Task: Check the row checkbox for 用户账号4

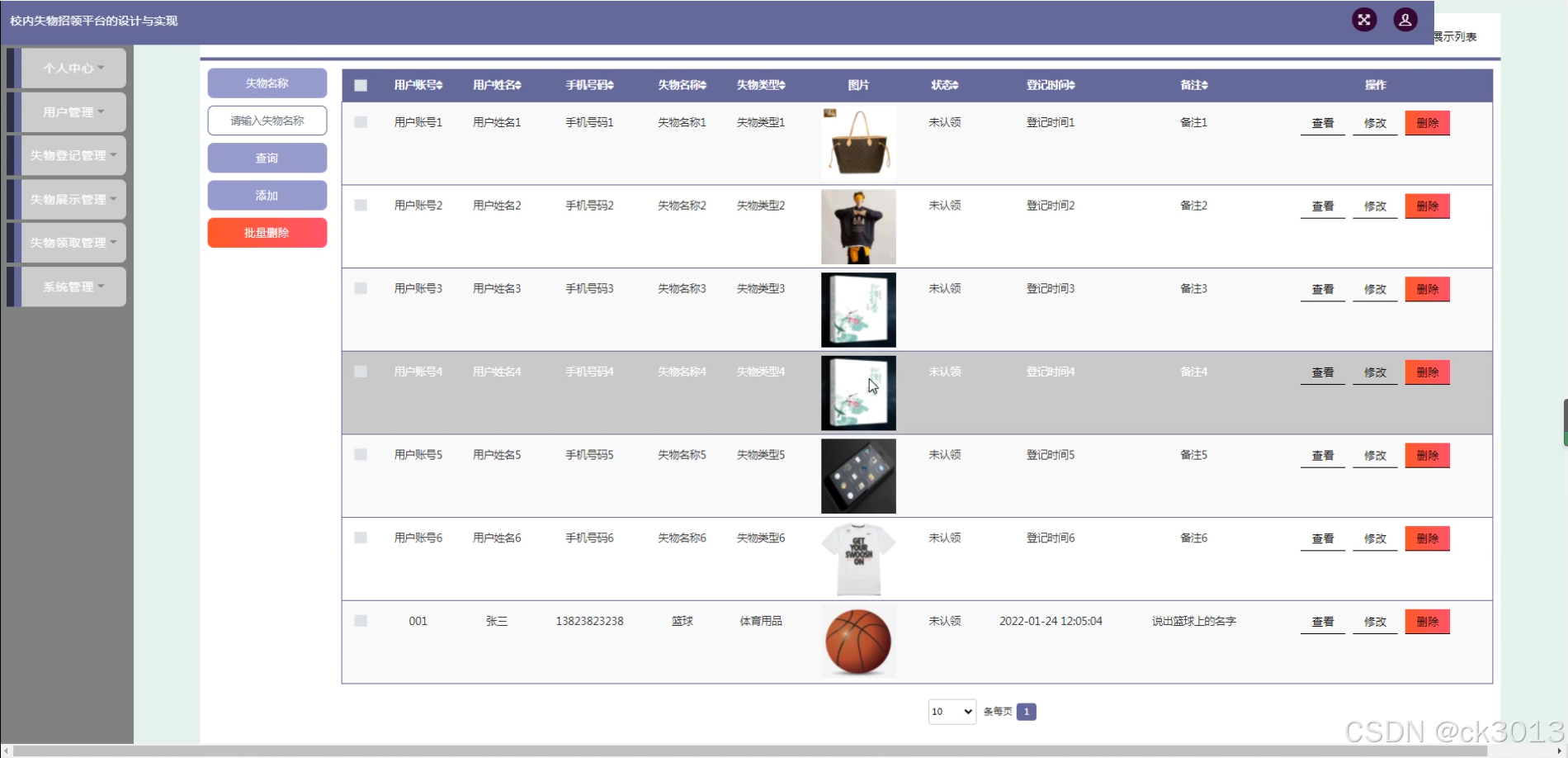Action: click(361, 372)
